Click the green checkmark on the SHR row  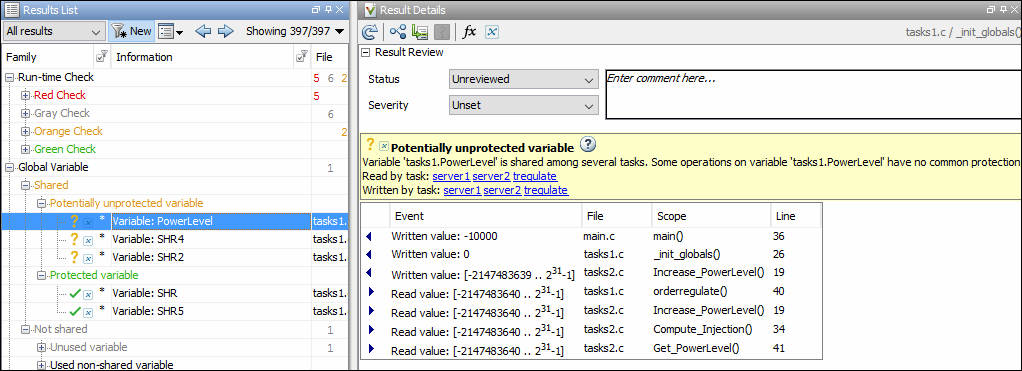75,293
